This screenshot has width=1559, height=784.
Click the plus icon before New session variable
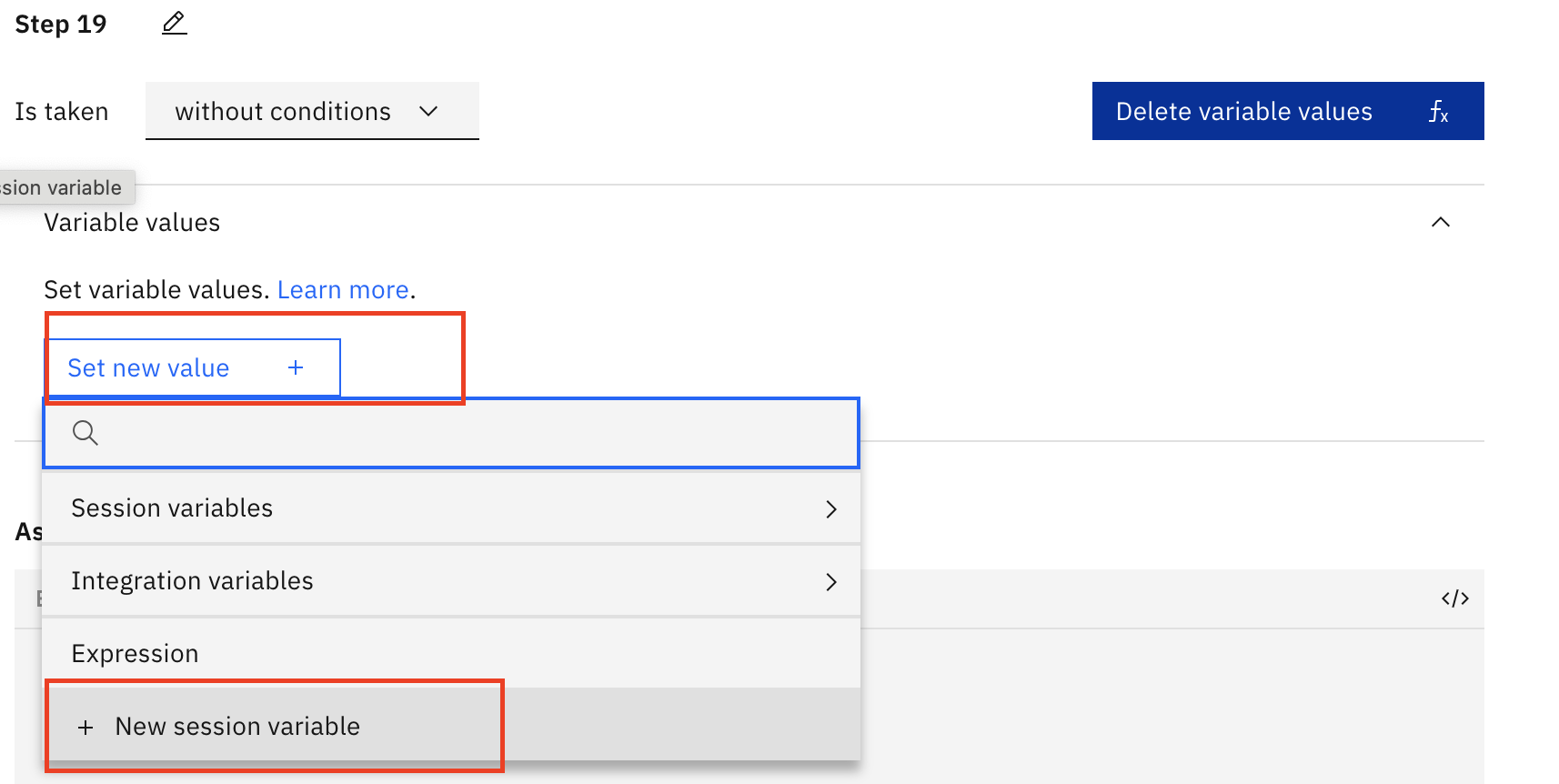[85, 727]
